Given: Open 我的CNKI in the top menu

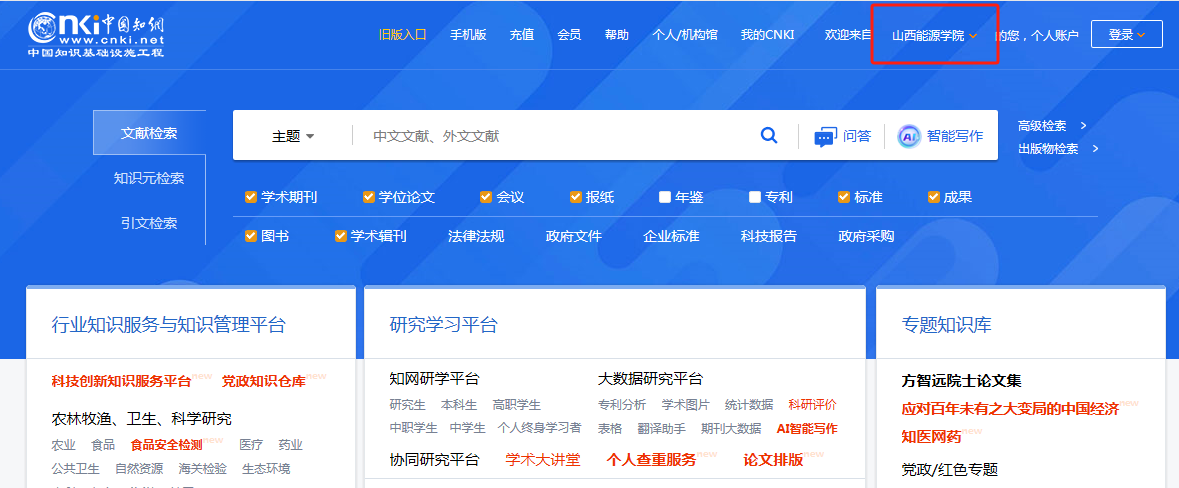Looking at the screenshot, I should 767,35.
